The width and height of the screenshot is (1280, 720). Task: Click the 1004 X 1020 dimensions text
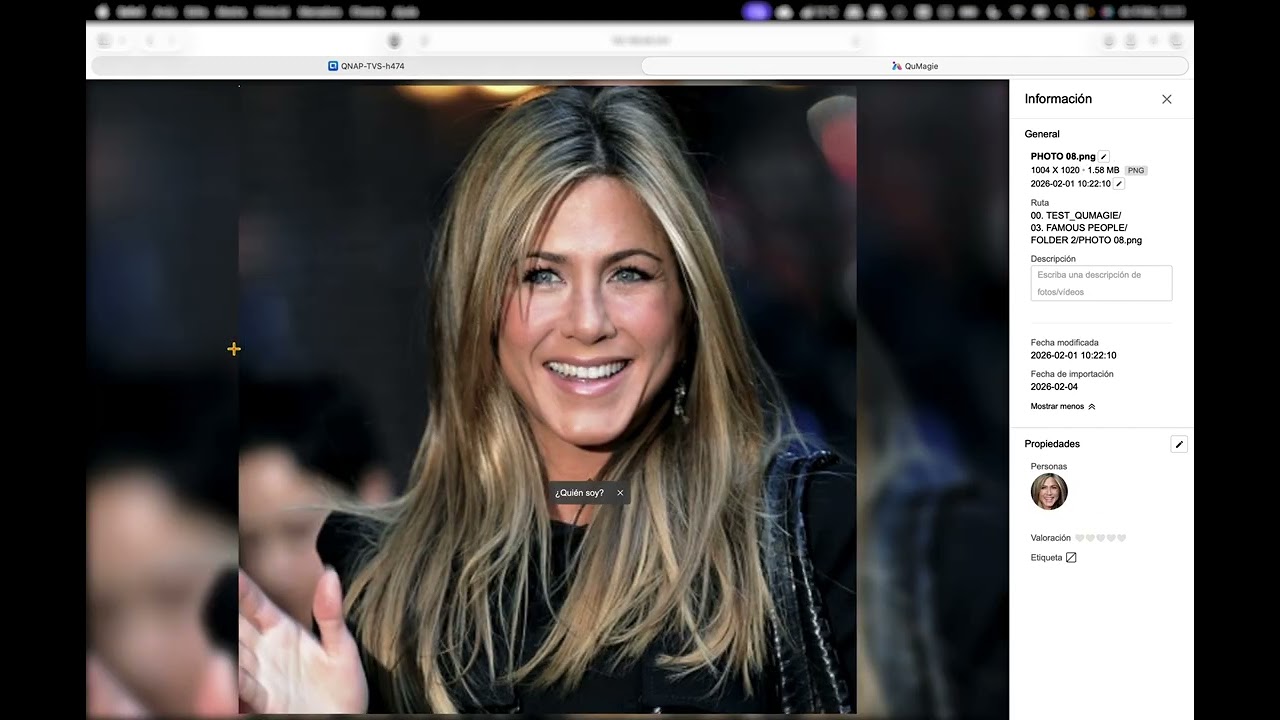1055,170
